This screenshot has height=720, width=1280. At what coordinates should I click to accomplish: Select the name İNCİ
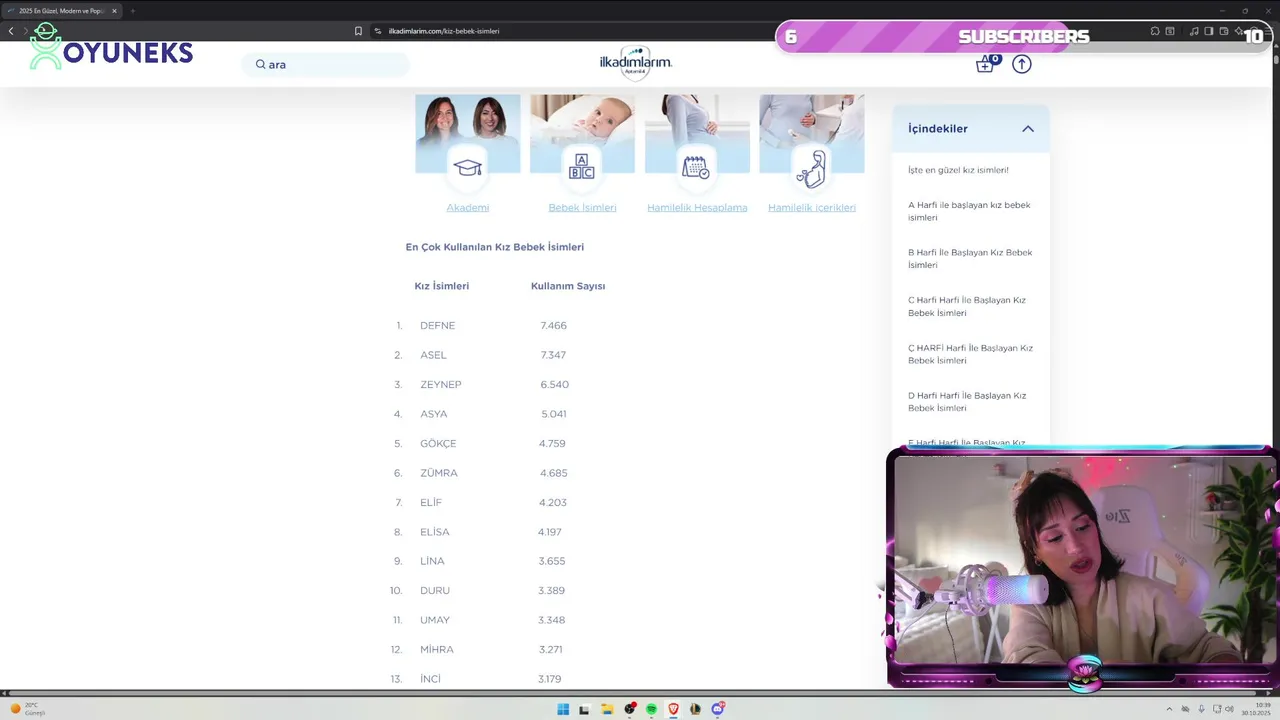point(430,679)
